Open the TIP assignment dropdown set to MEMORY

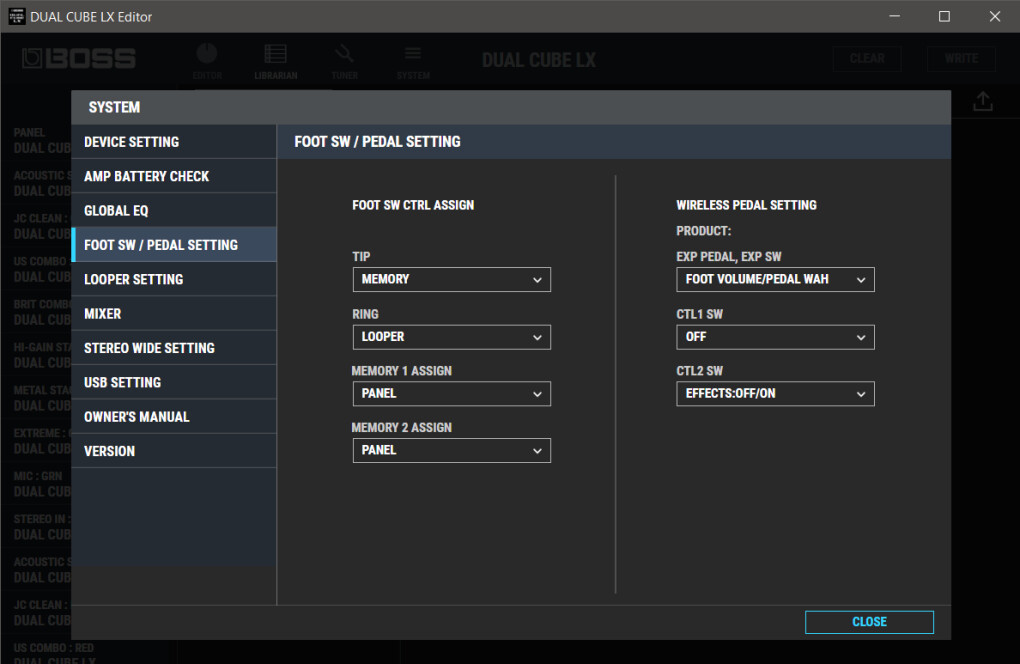tap(451, 280)
